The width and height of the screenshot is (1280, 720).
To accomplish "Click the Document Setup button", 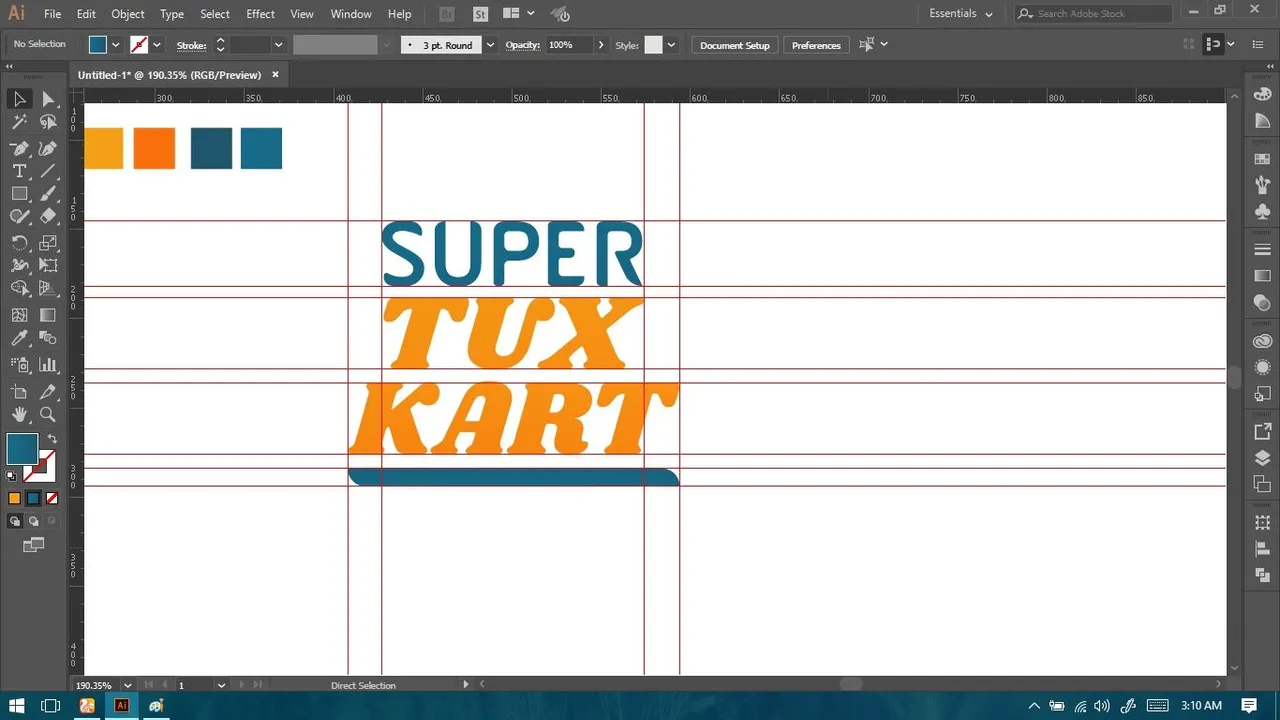I will click(x=735, y=45).
